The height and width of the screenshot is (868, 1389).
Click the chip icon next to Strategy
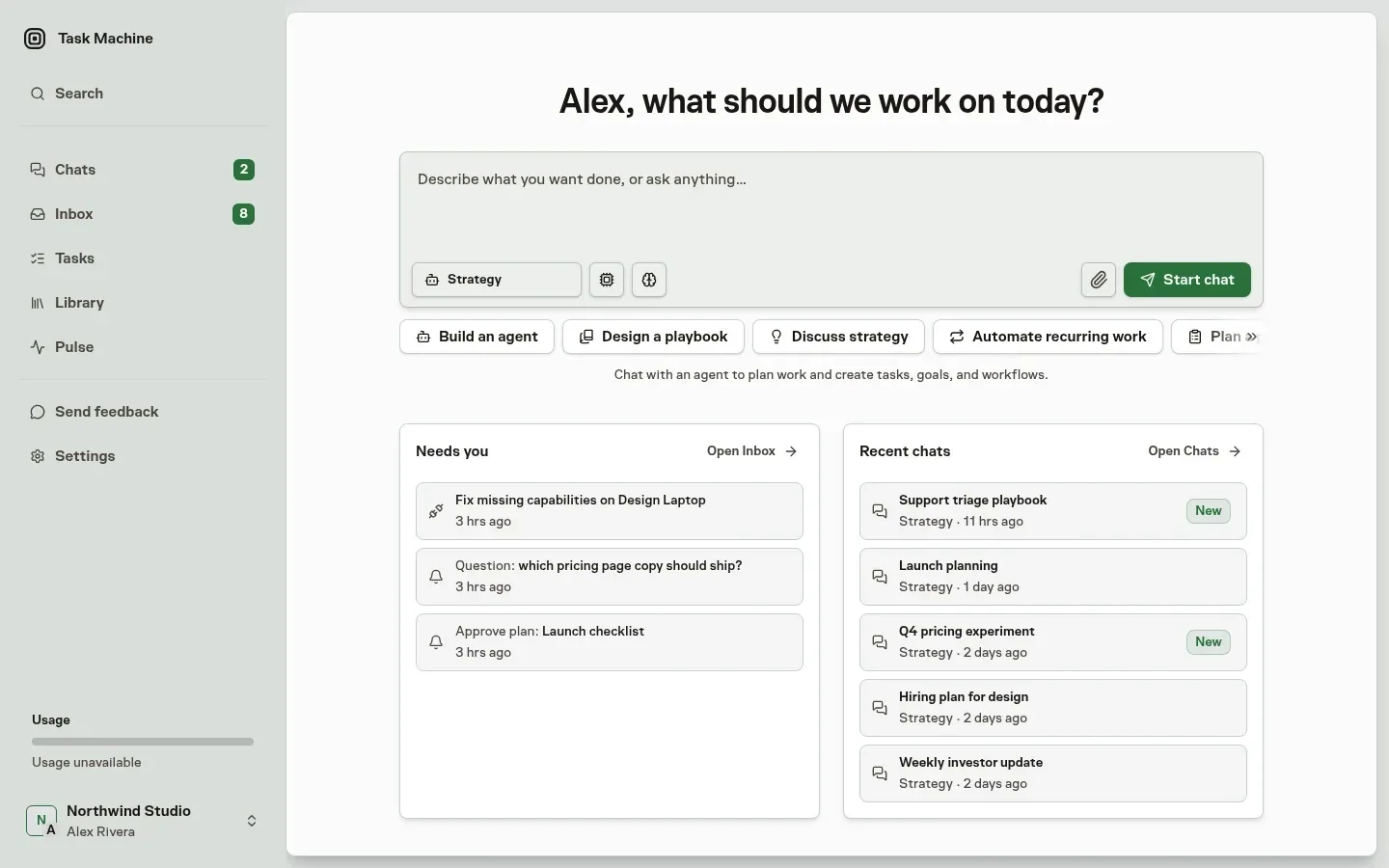click(x=607, y=280)
